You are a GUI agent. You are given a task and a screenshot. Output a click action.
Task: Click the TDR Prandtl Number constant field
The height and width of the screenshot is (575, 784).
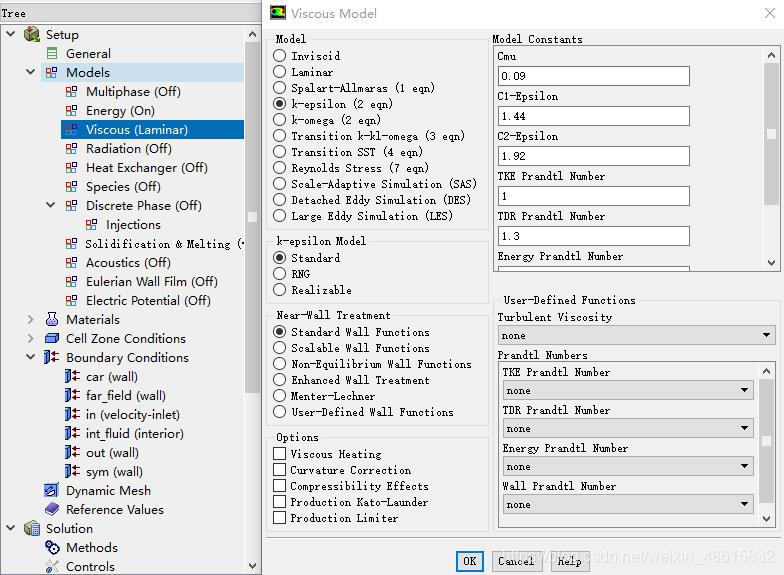(594, 236)
